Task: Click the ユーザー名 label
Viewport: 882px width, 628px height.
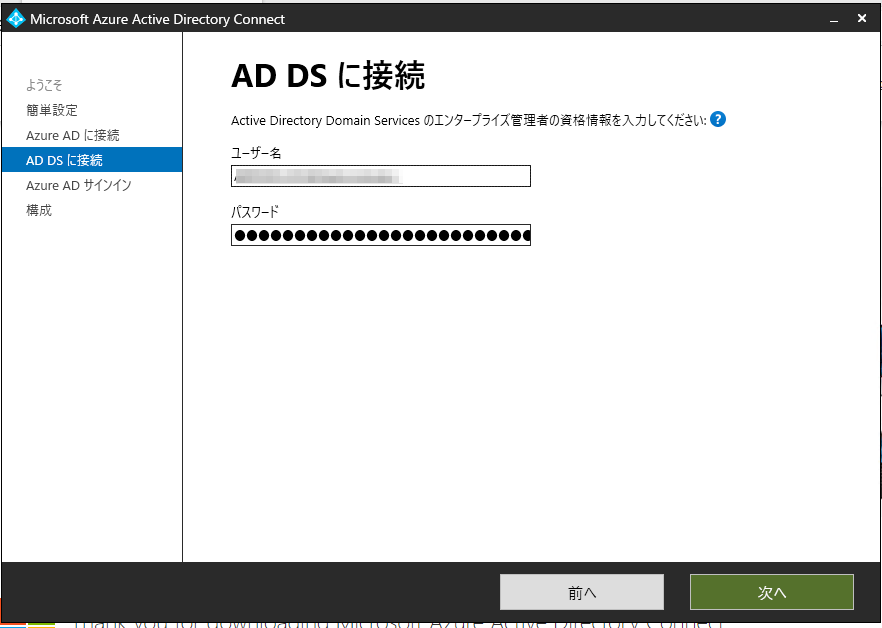Action: click(256, 153)
